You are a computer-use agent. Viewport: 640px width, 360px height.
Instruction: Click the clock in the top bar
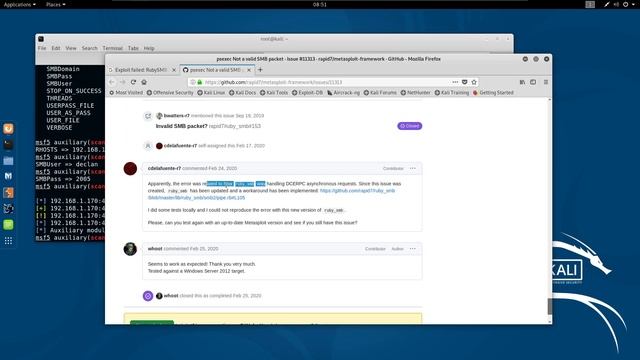click(320, 4)
